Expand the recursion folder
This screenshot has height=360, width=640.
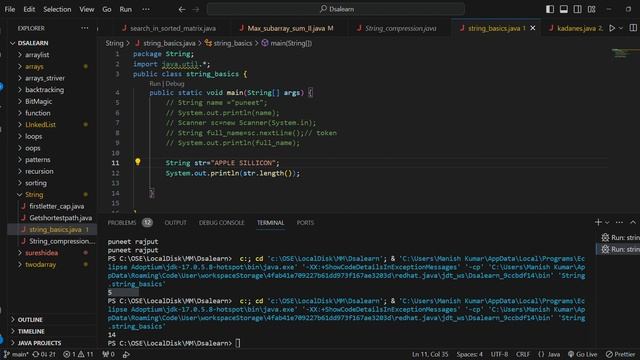[x=39, y=171]
